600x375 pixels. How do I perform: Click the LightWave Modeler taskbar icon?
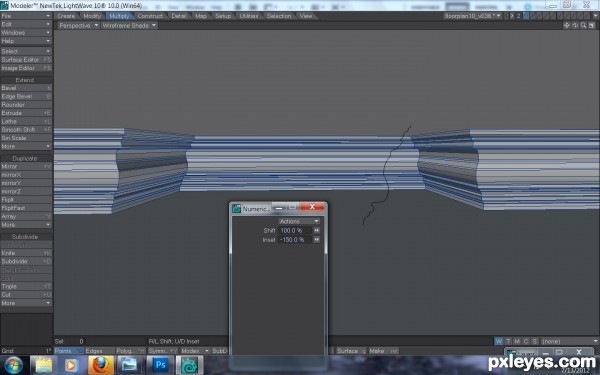click(x=189, y=365)
